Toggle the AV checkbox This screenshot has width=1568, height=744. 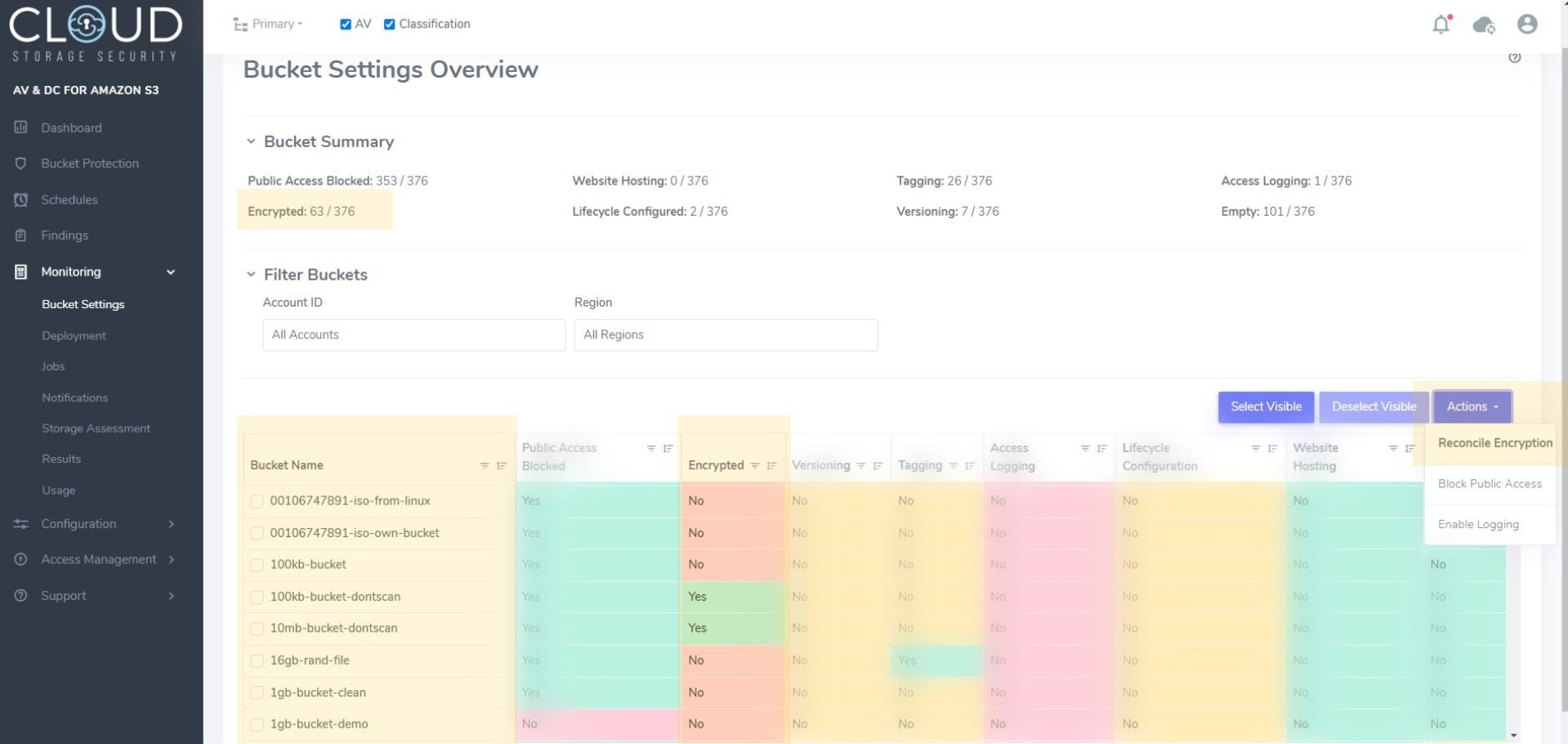346,25
